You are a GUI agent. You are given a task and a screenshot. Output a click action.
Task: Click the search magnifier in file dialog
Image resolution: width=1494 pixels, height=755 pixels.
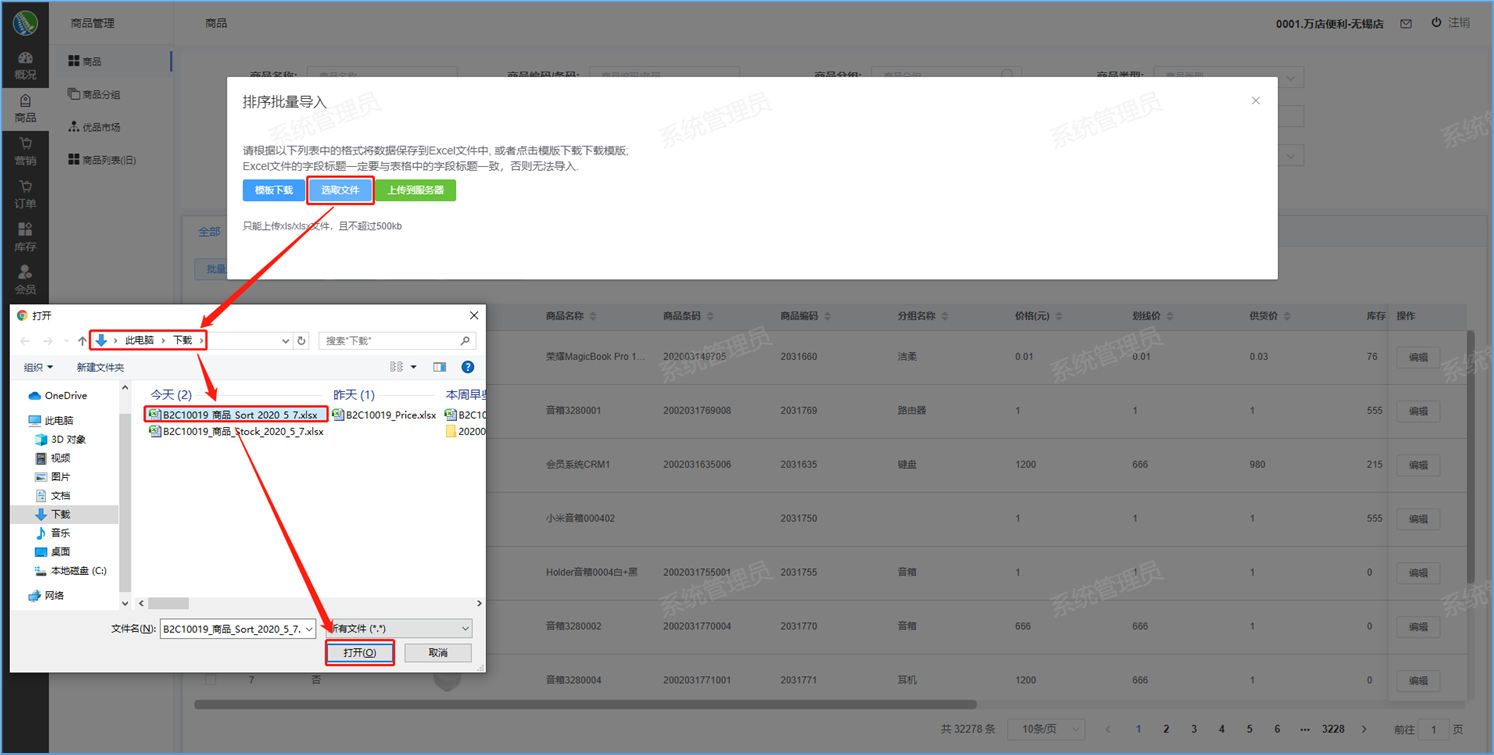coord(465,341)
